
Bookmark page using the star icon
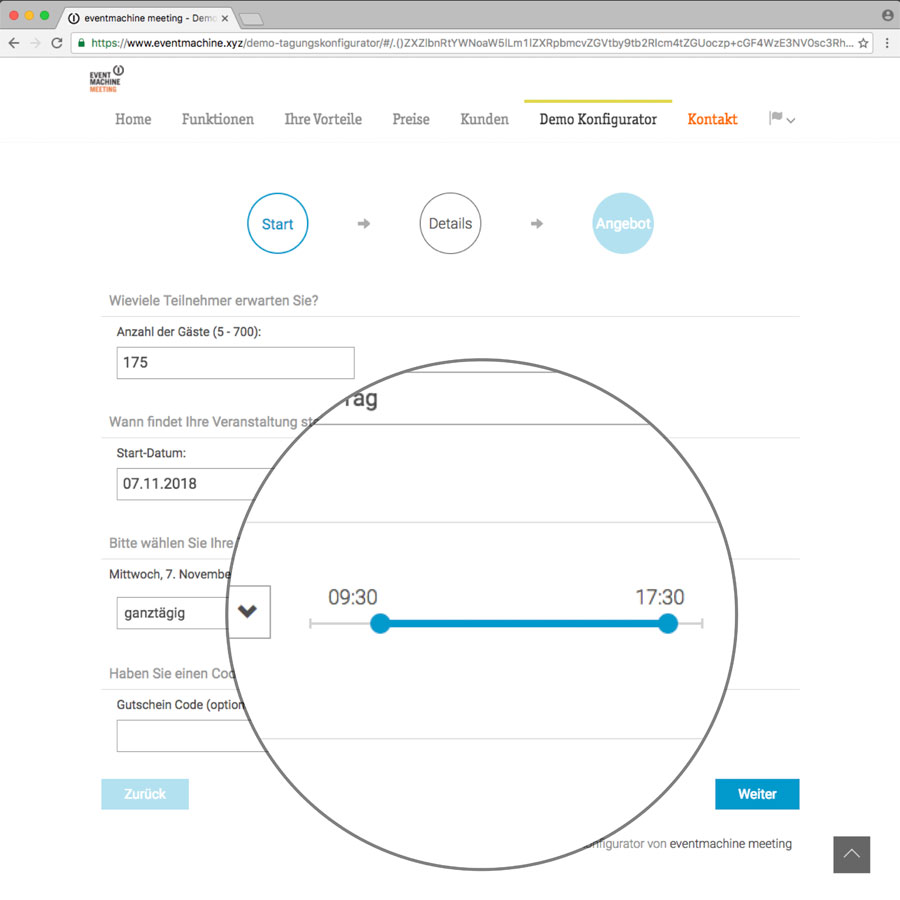click(863, 43)
